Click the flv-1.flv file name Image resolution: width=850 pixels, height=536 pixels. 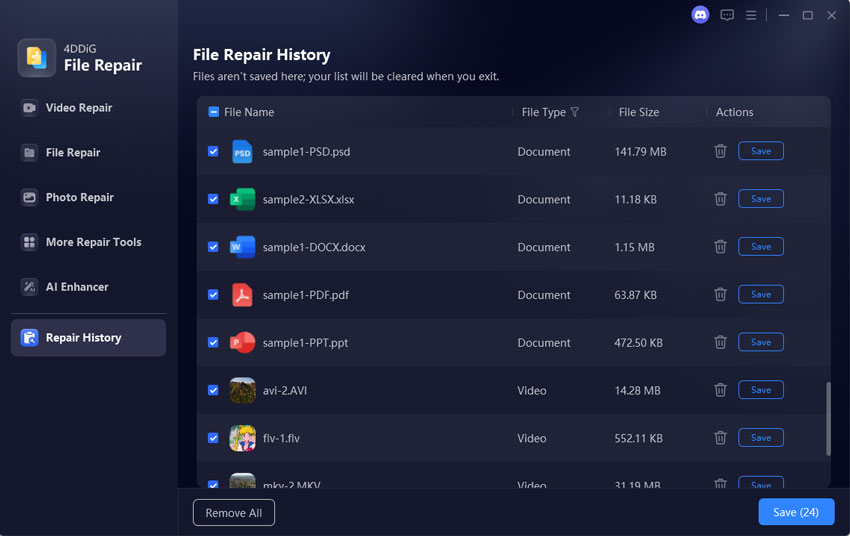click(x=281, y=438)
